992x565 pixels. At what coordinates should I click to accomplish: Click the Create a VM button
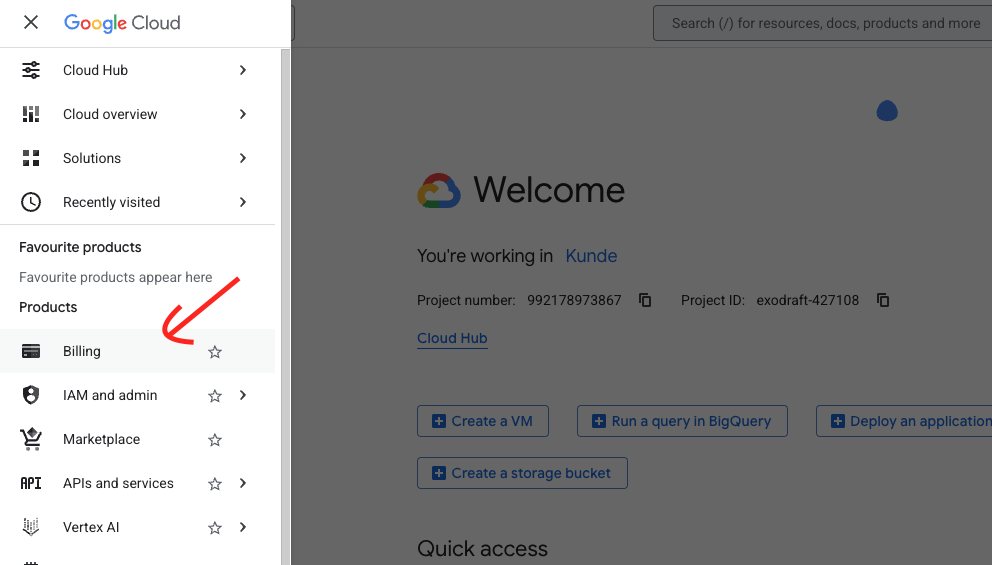[482, 421]
